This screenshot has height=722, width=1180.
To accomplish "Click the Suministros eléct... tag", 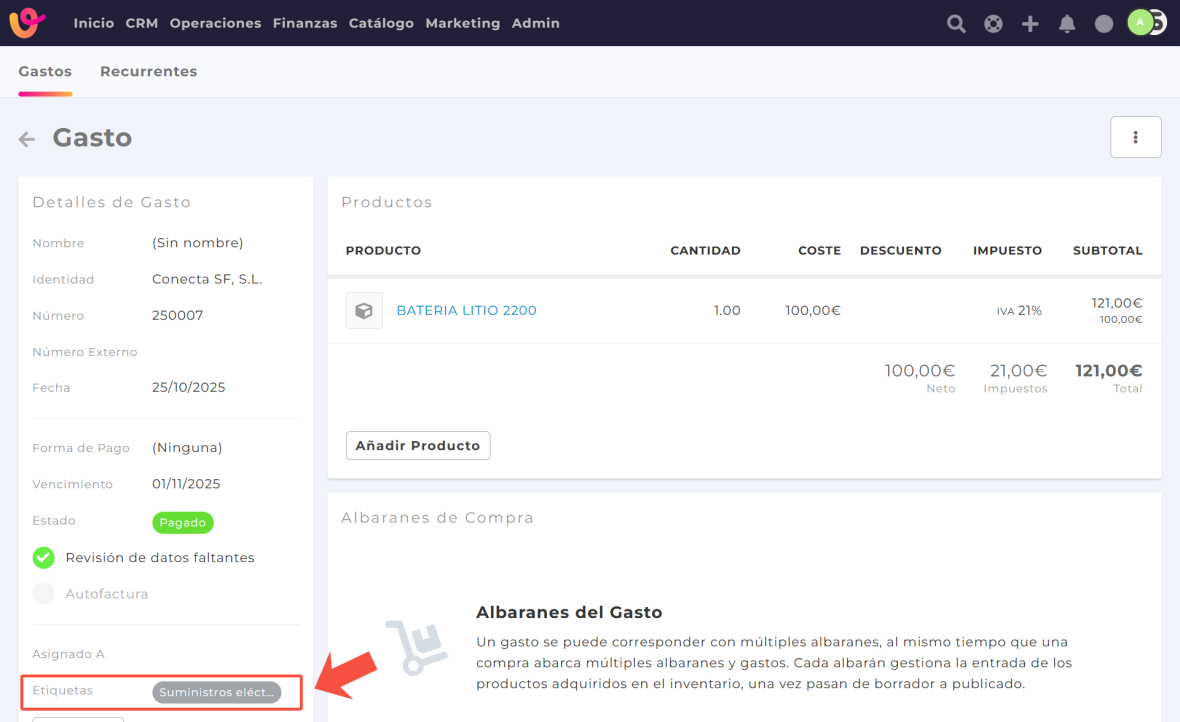I will tap(217, 692).
